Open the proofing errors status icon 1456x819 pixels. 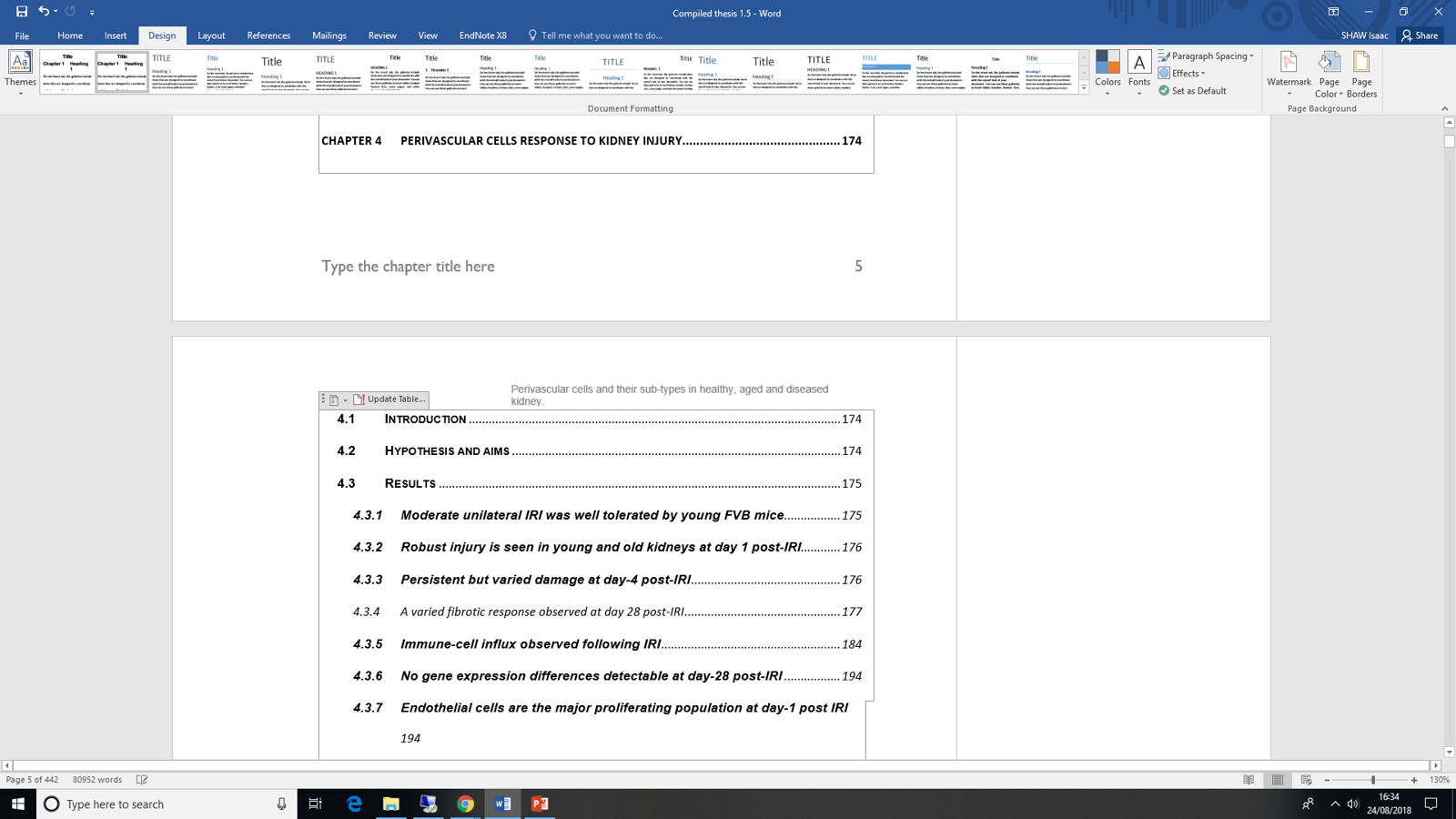[142, 780]
